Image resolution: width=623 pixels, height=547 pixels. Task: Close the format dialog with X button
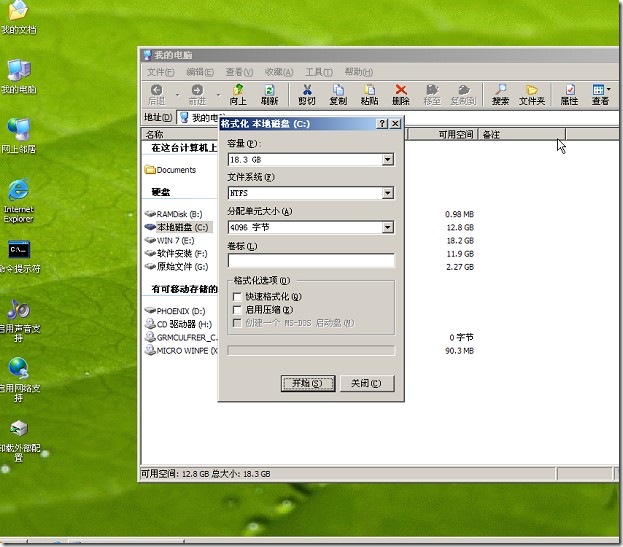point(395,124)
